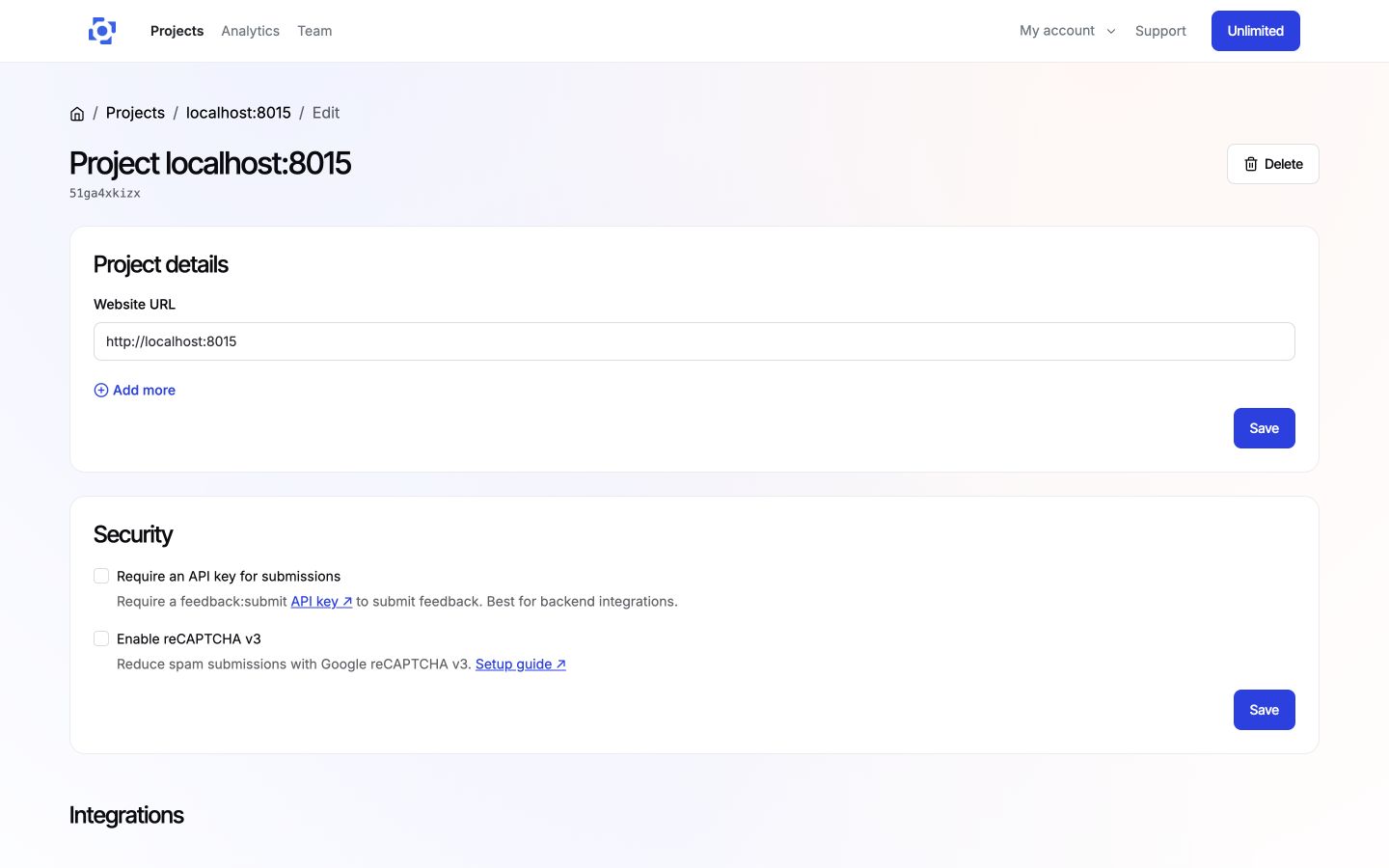Click the app logo in the header

tap(102, 31)
